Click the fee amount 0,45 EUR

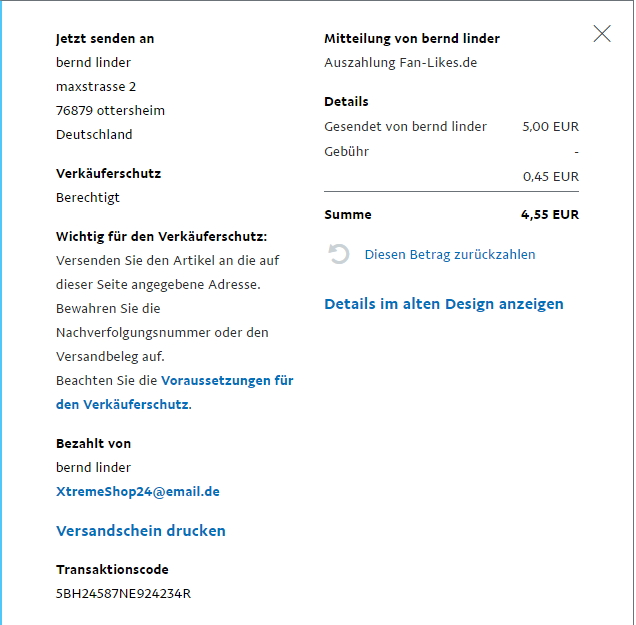click(550, 177)
